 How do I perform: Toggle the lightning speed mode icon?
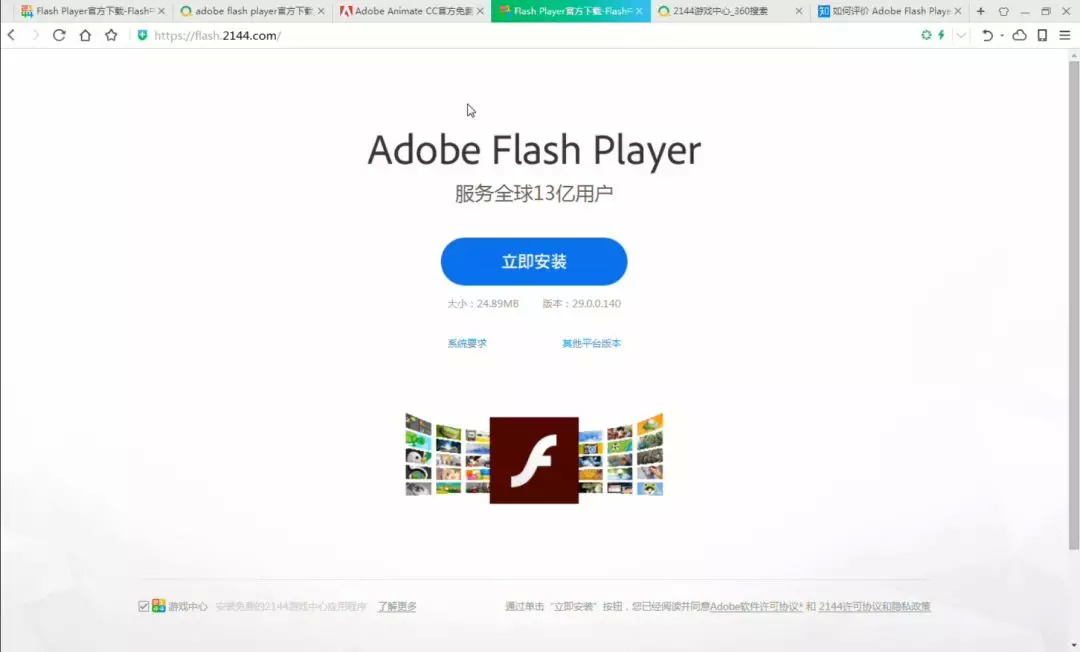coord(941,35)
